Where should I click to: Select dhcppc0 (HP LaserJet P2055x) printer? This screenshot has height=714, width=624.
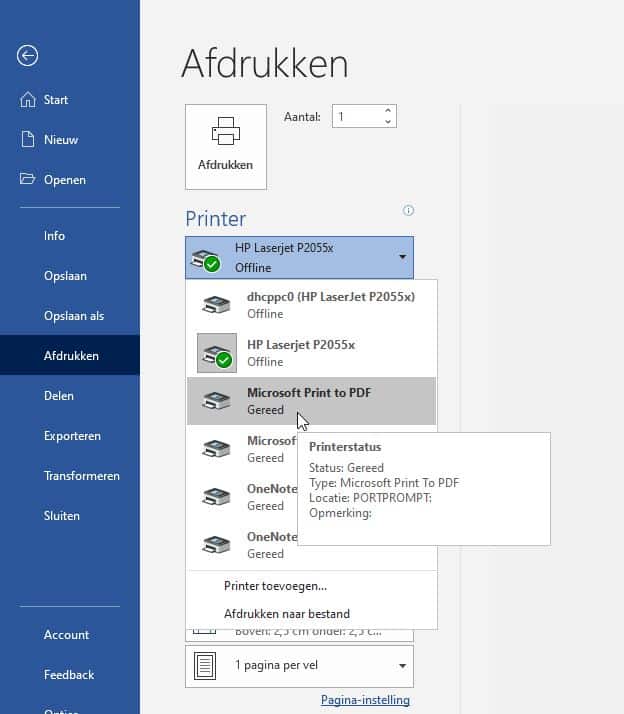(312, 305)
